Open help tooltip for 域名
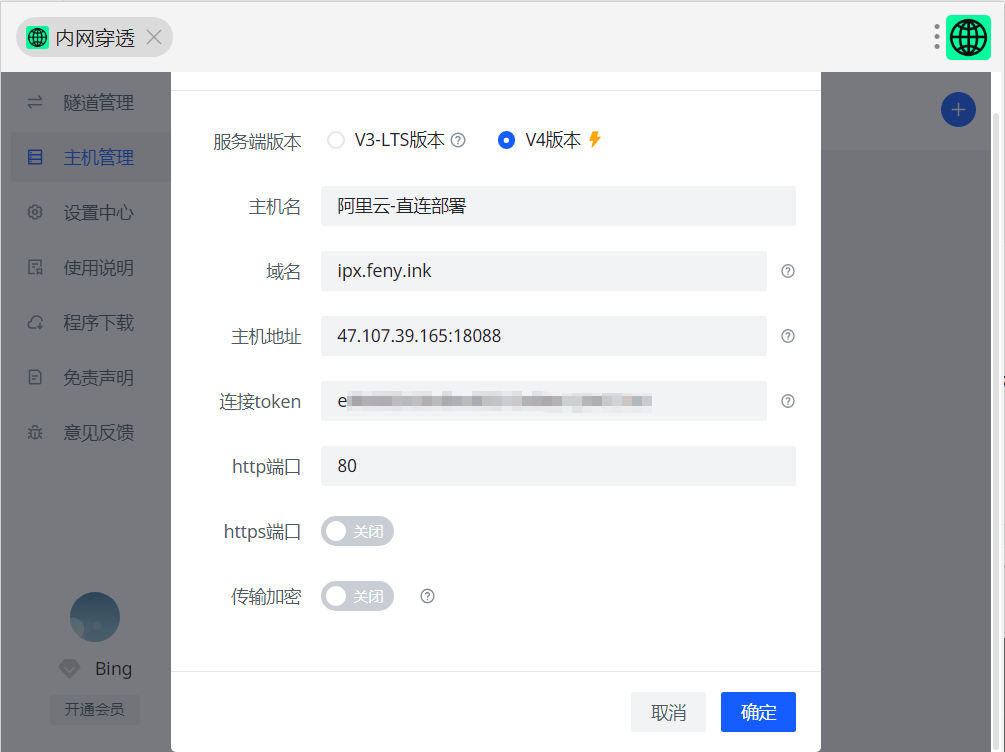The width and height of the screenshot is (1005, 752). point(788,271)
